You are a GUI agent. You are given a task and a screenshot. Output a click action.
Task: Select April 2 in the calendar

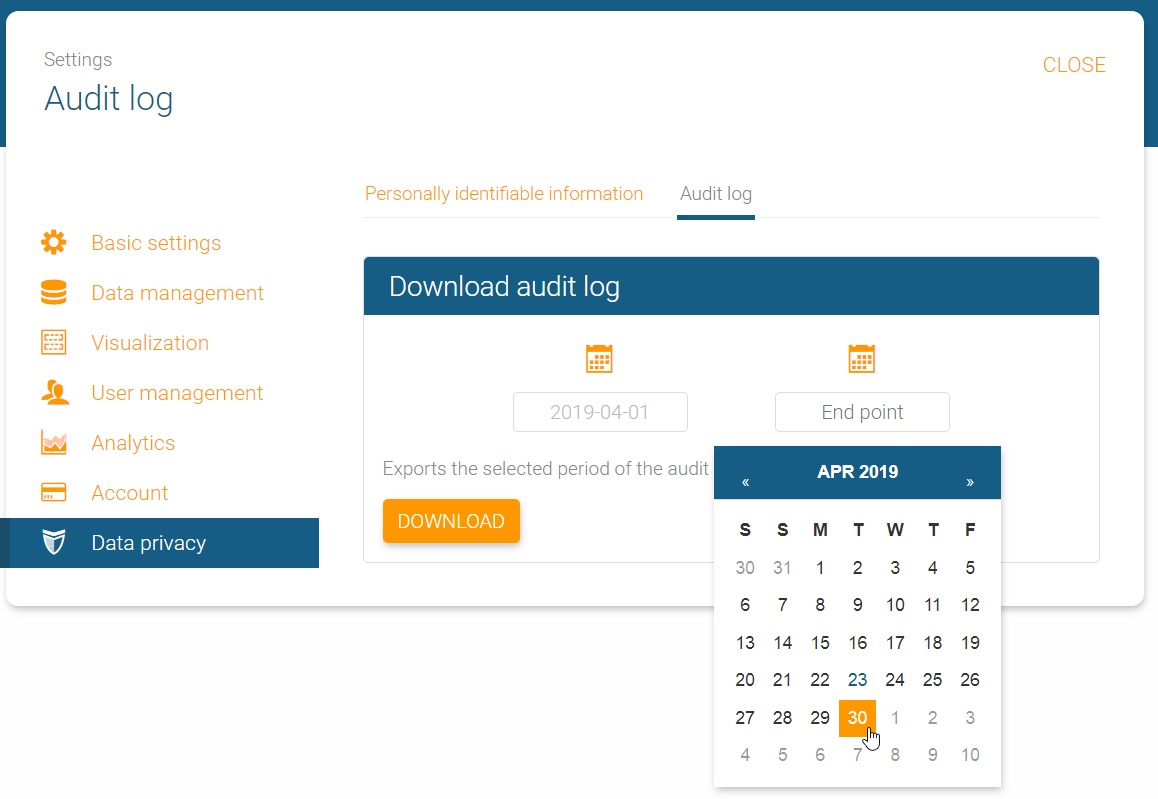(857, 567)
